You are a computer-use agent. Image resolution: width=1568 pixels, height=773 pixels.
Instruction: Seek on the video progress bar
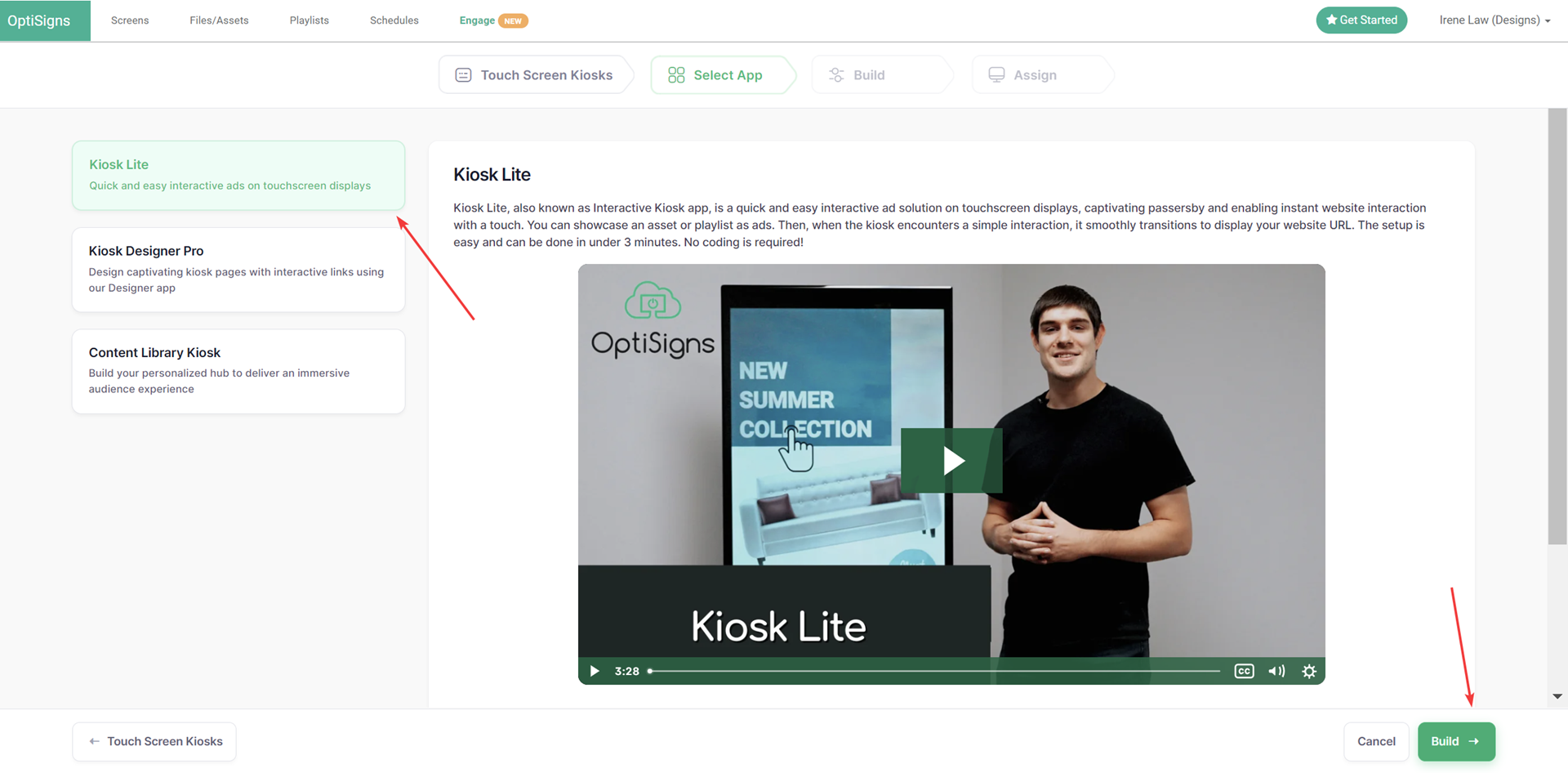(935, 671)
